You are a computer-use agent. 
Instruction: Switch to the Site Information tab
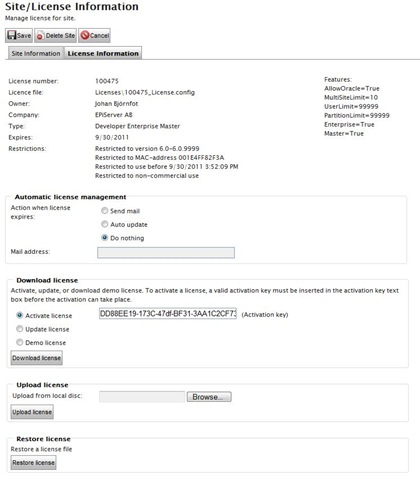click(x=36, y=53)
